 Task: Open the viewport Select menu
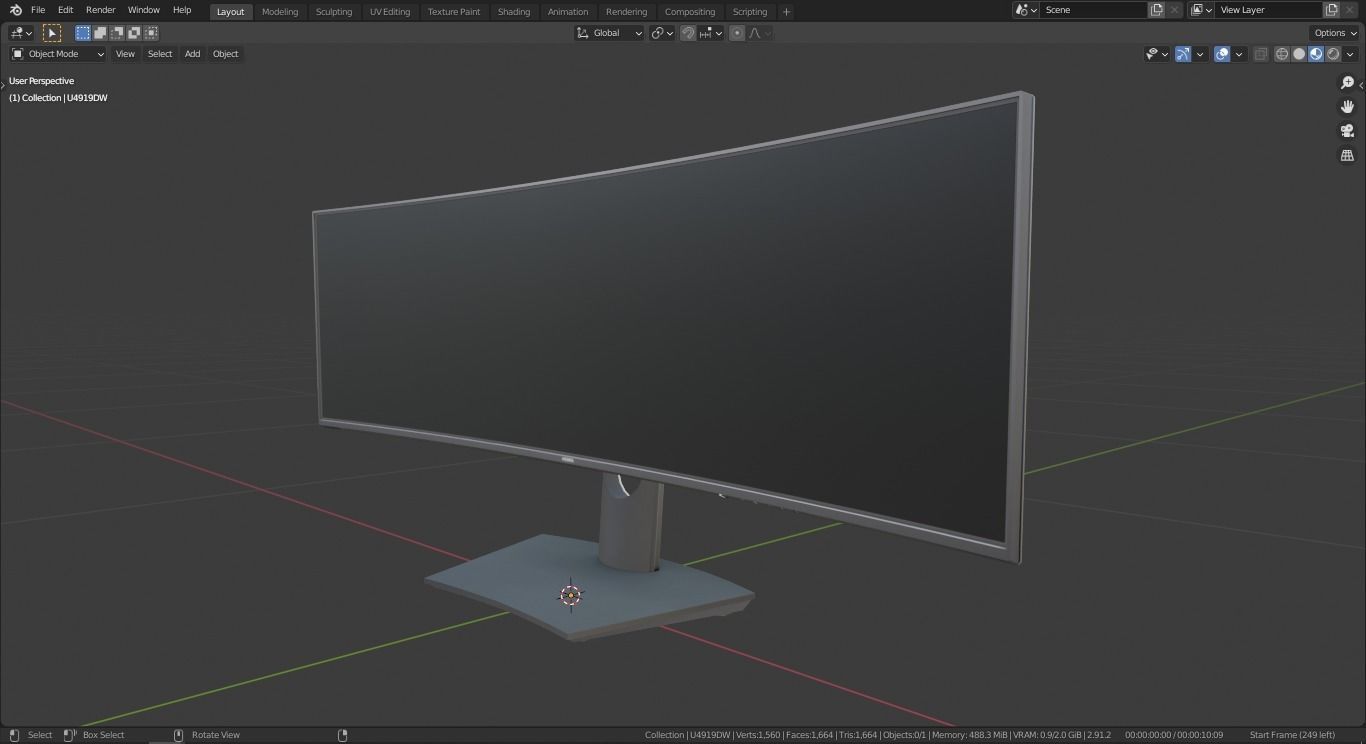point(160,54)
